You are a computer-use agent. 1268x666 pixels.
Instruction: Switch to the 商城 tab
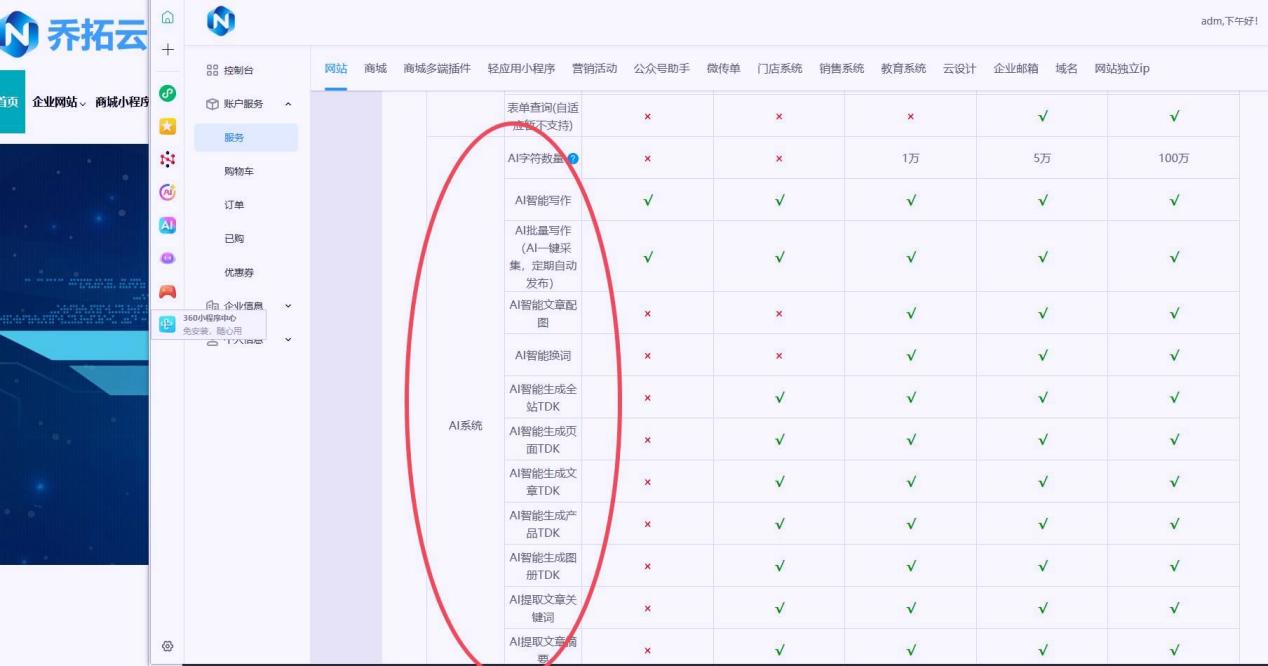point(375,69)
